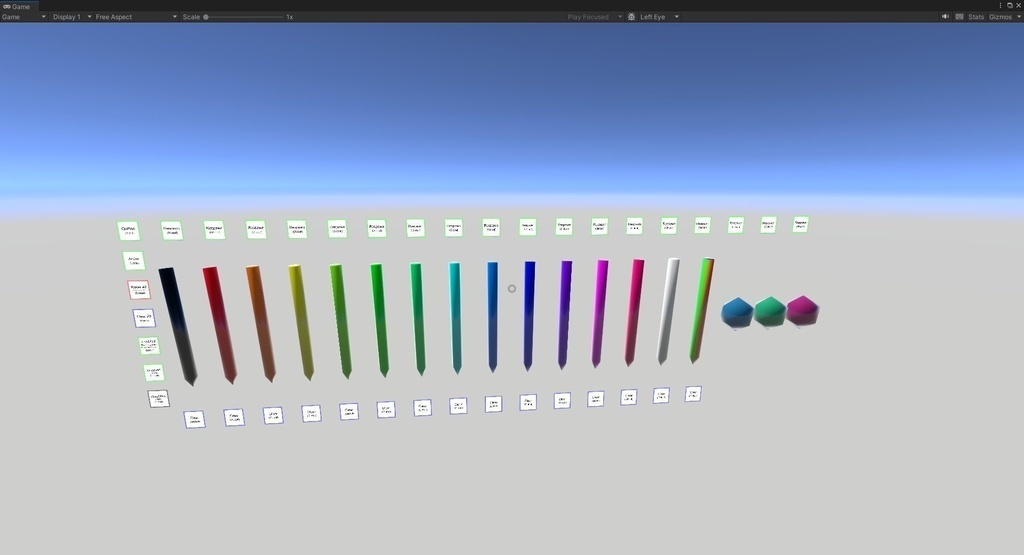Click green-bordered button above the magenta pen
Screen dimensions: 1024x555
coord(600,226)
